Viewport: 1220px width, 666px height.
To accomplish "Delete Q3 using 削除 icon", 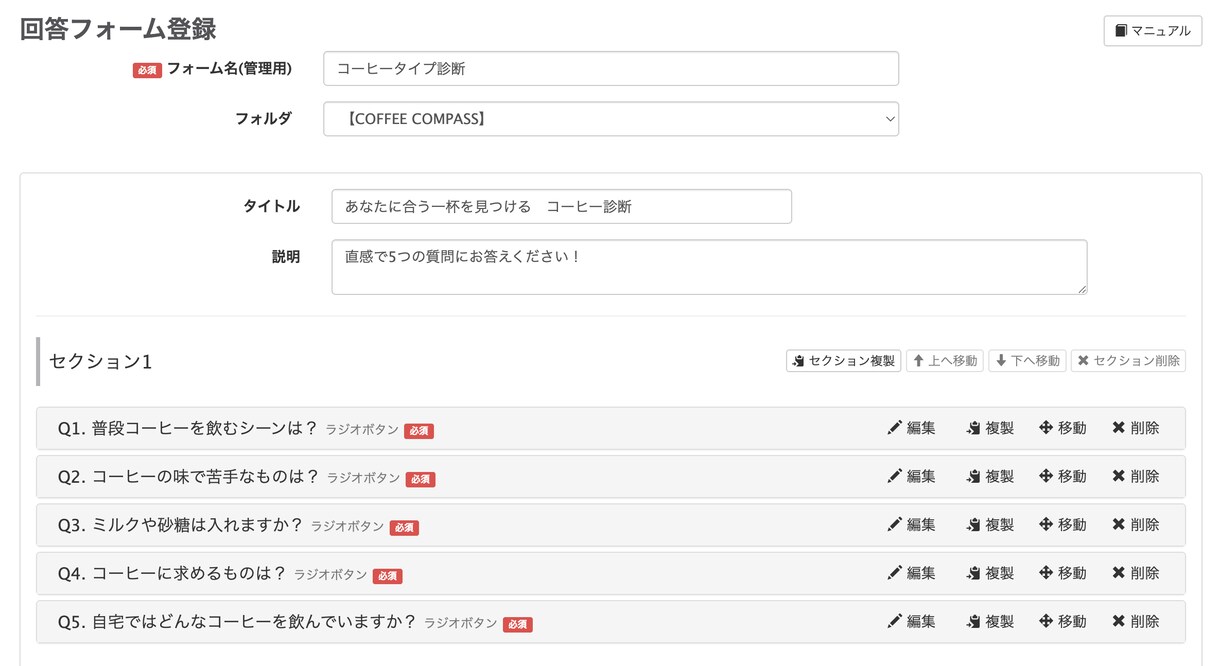I will 1136,524.
